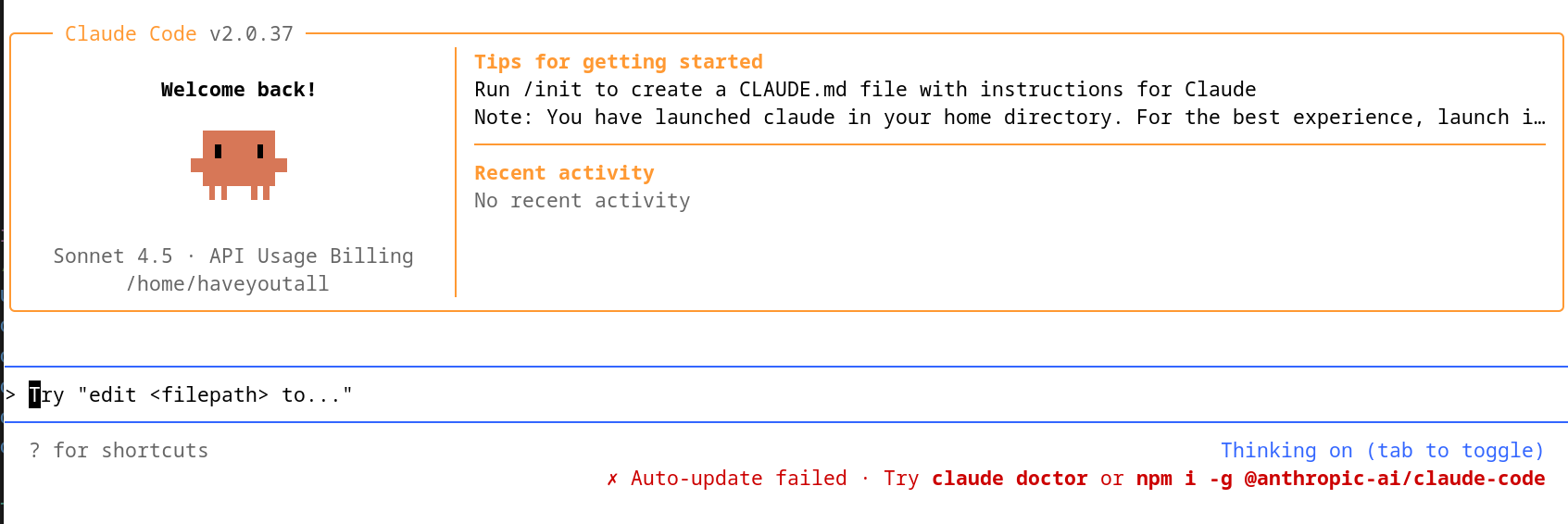This screenshot has width=1568, height=524.
Task: Click the red X auto-update failed icon
Action: [612, 479]
